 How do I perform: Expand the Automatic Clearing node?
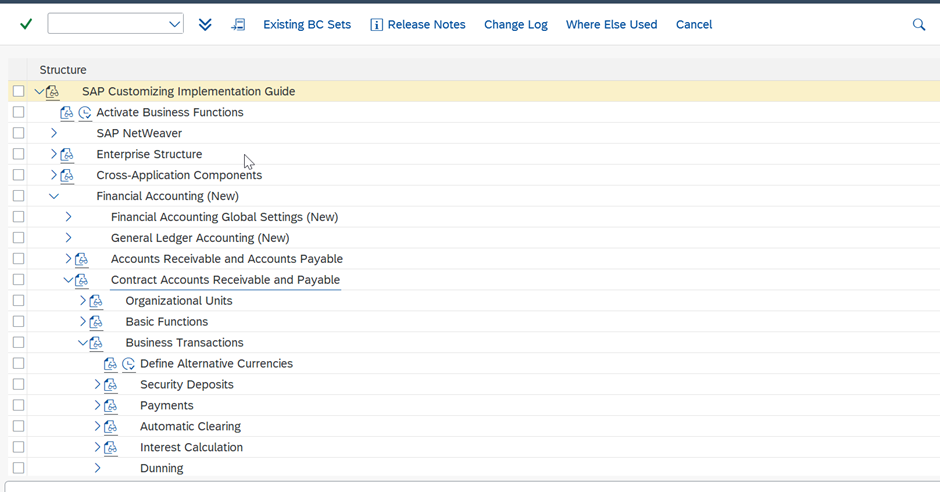click(97, 426)
